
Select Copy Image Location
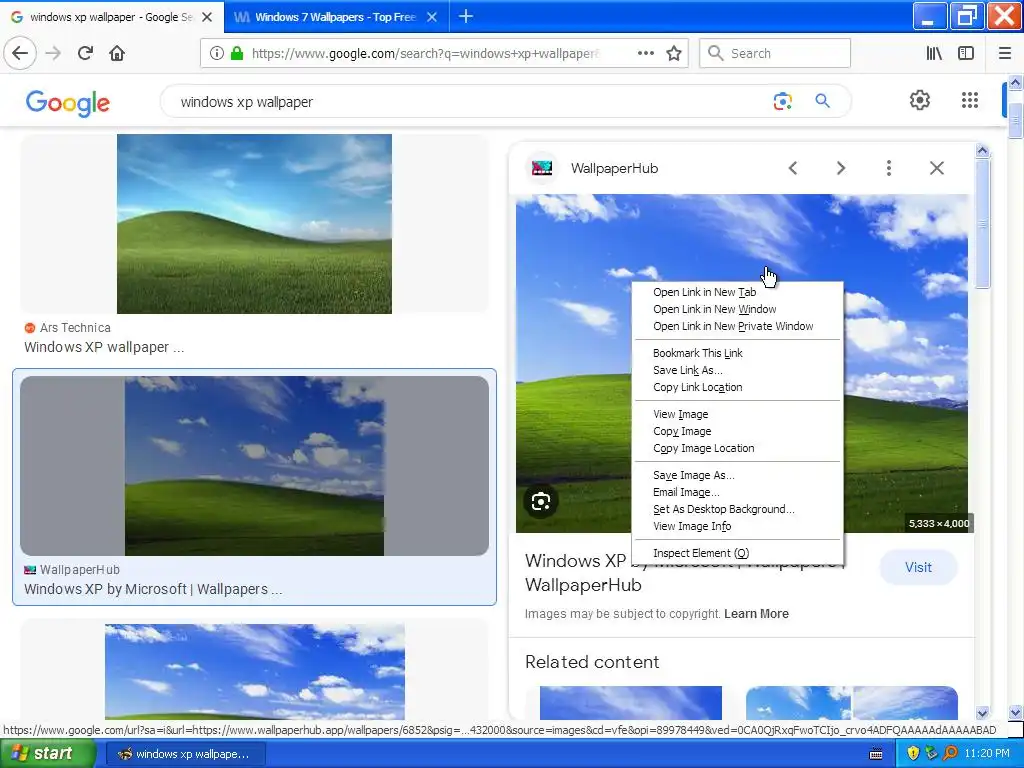(x=738, y=448)
